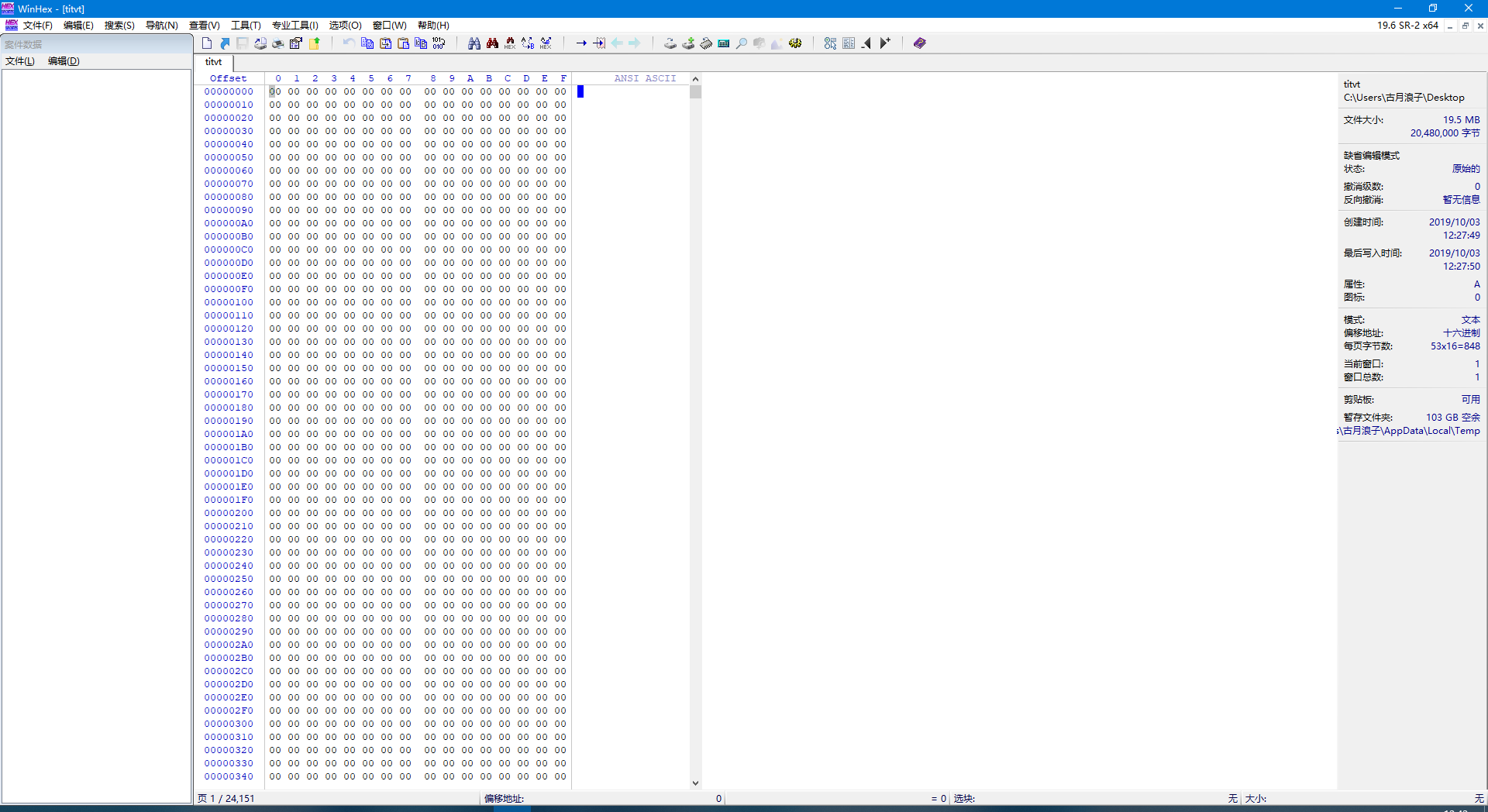The width and height of the screenshot is (1488, 812).
Task: Click the Go to sector toolbar icon
Action: tap(599, 43)
